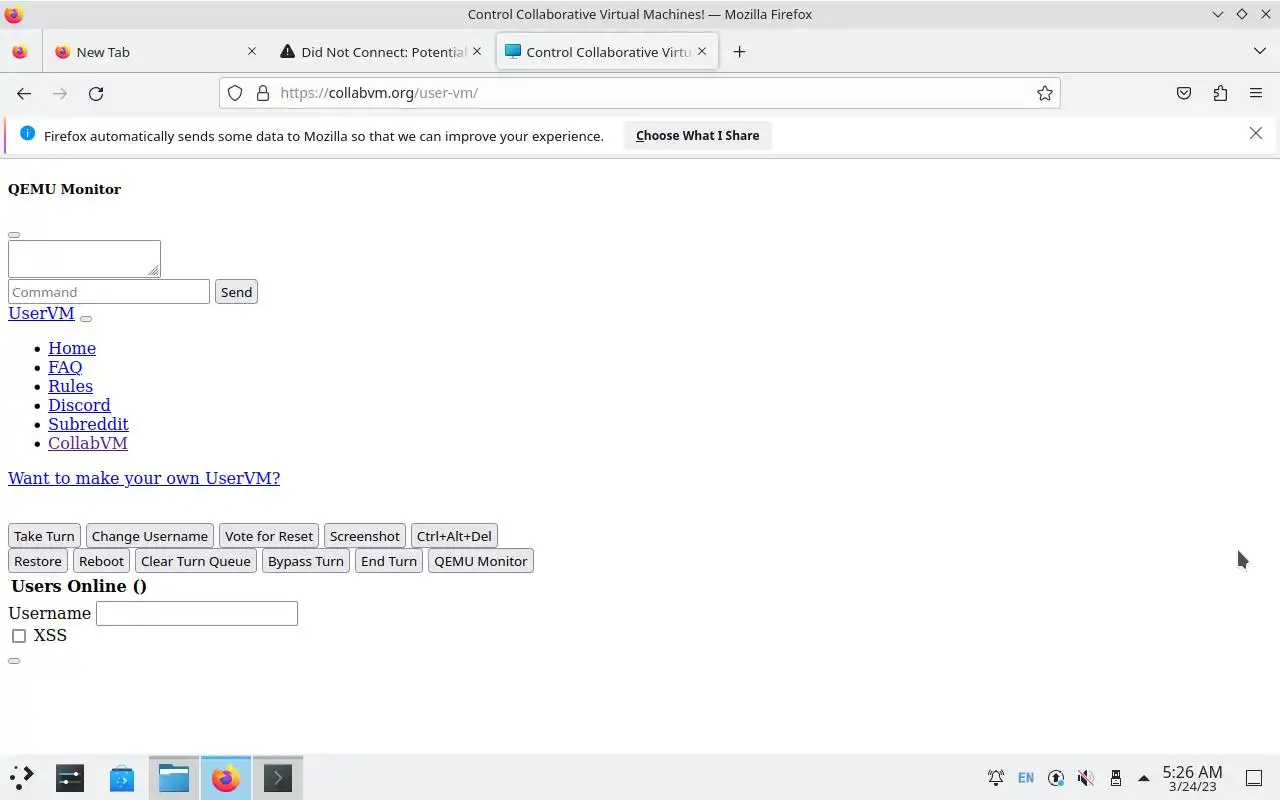
Task: Expand the system tray hidden icons arrow
Action: click(x=1144, y=778)
